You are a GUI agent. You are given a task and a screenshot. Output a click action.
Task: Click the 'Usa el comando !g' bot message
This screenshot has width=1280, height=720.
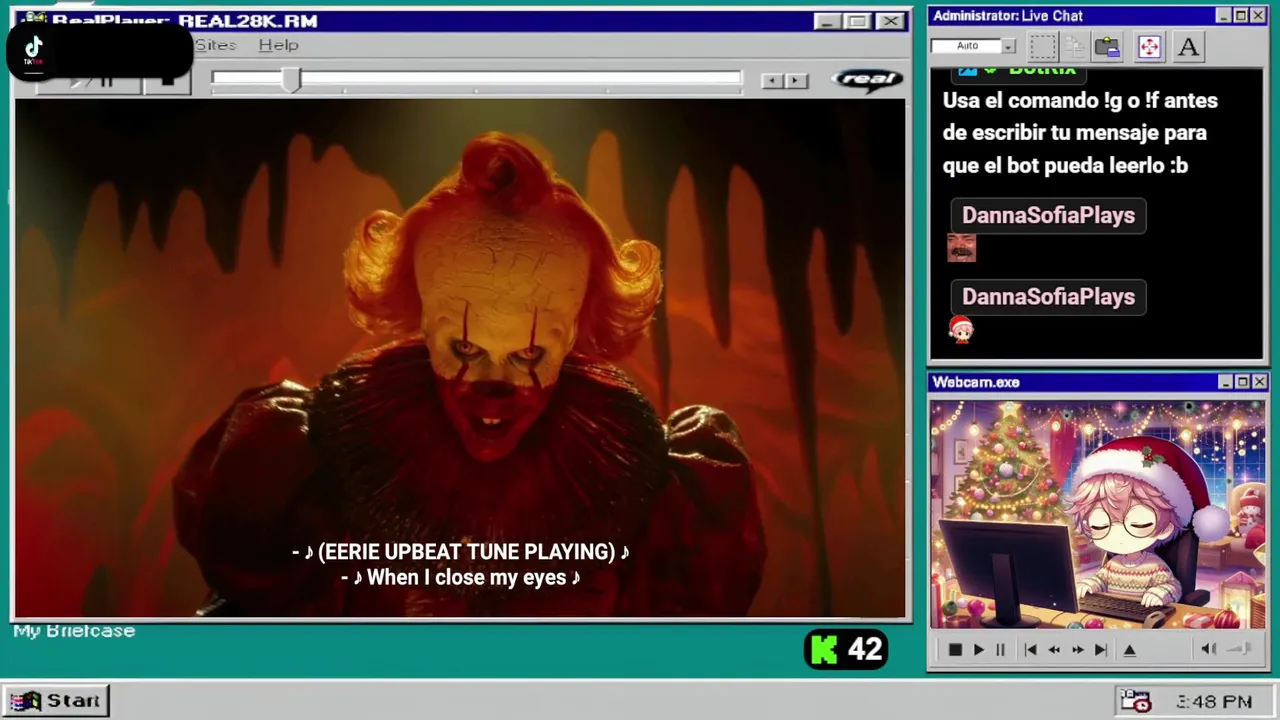[x=1080, y=133]
